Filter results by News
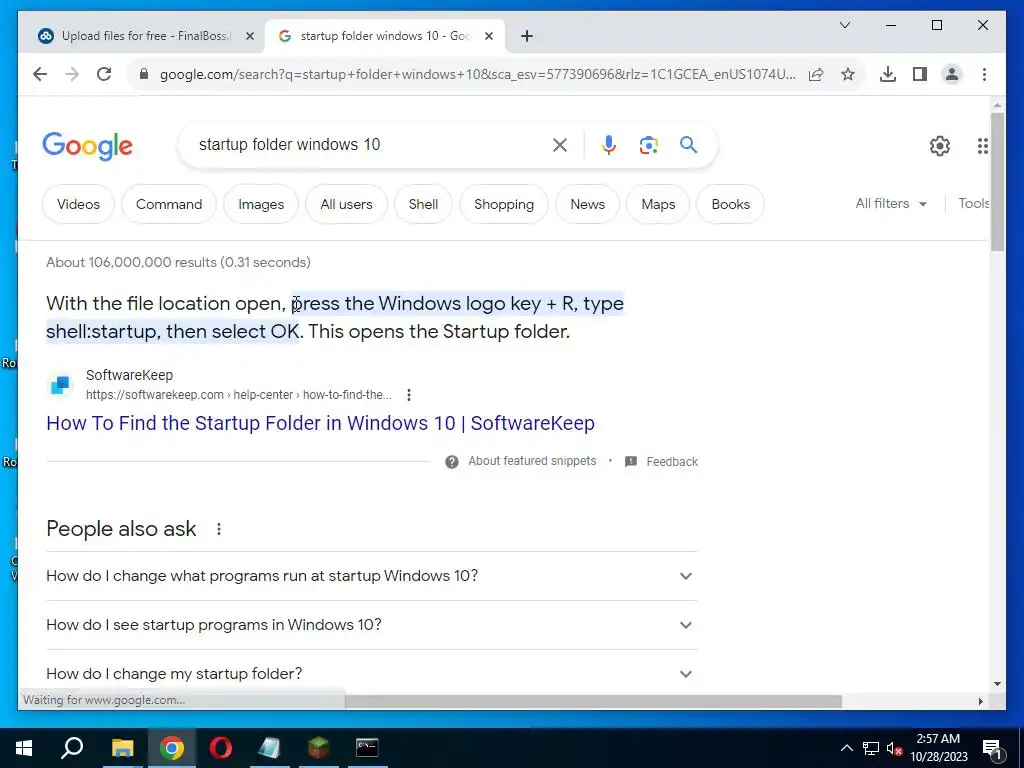The height and width of the screenshot is (768, 1024). coord(588,204)
